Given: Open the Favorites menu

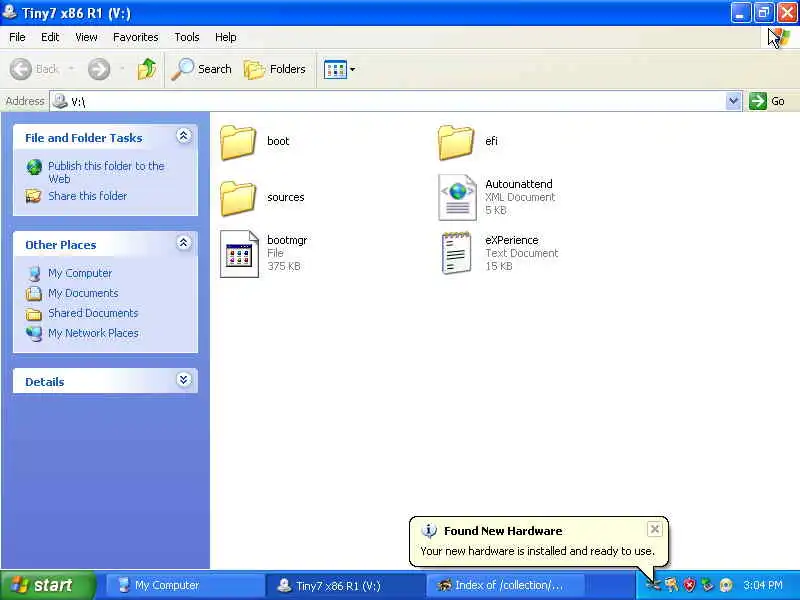Looking at the screenshot, I should point(136,37).
